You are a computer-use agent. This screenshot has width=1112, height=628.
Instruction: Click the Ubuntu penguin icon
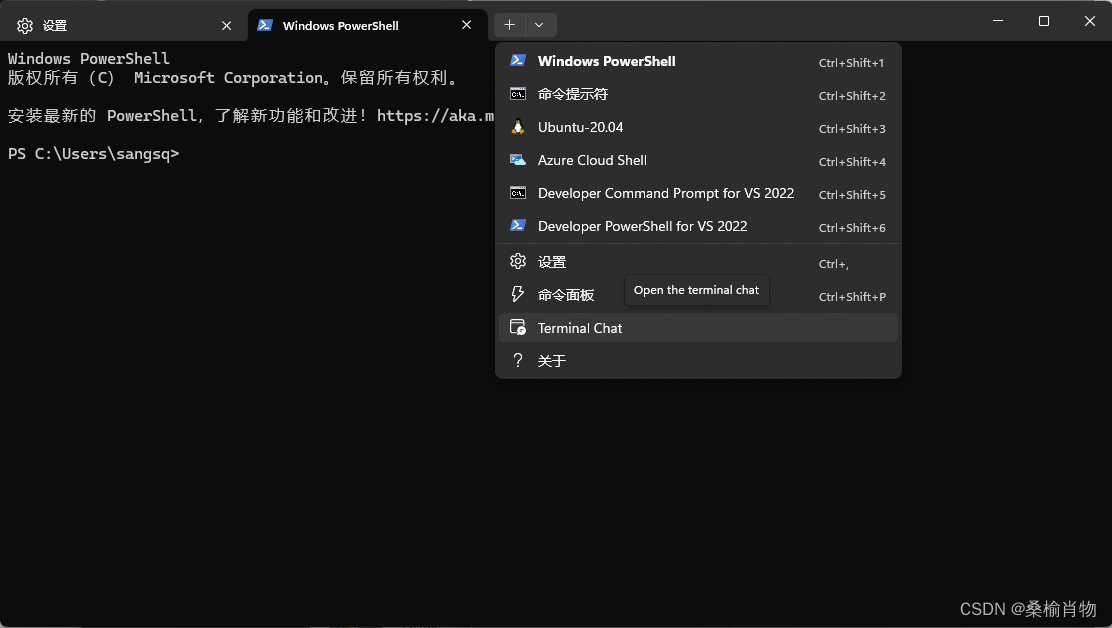(518, 127)
